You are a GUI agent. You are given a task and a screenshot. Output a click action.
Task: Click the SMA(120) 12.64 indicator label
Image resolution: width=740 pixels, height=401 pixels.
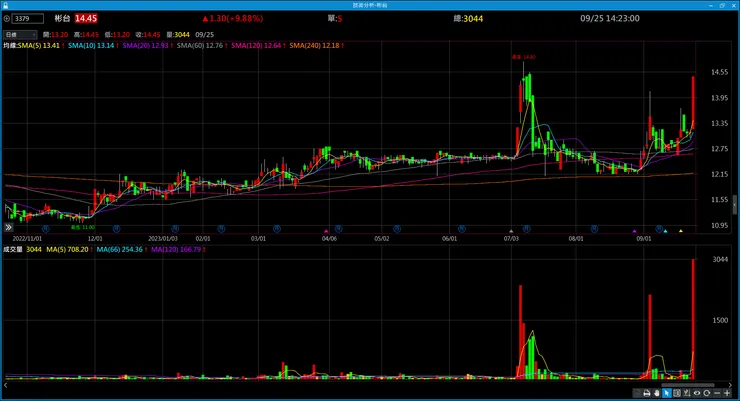[258, 46]
